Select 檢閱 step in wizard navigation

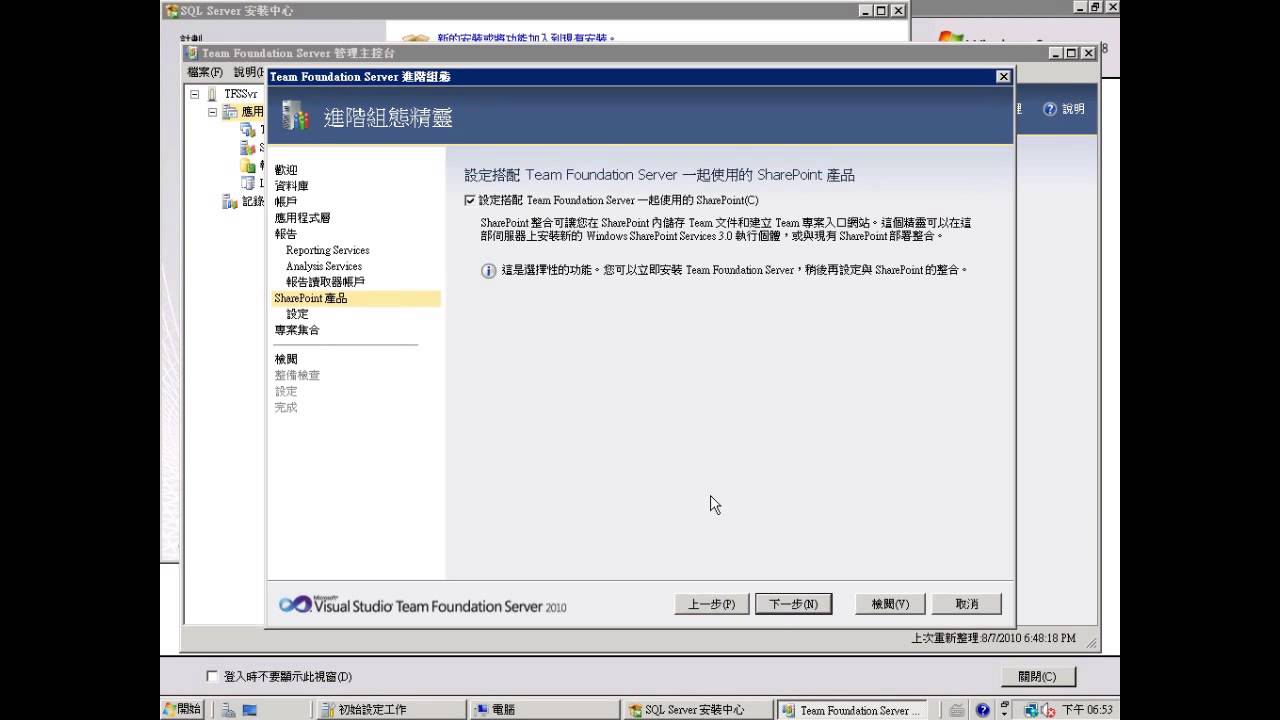point(286,359)
